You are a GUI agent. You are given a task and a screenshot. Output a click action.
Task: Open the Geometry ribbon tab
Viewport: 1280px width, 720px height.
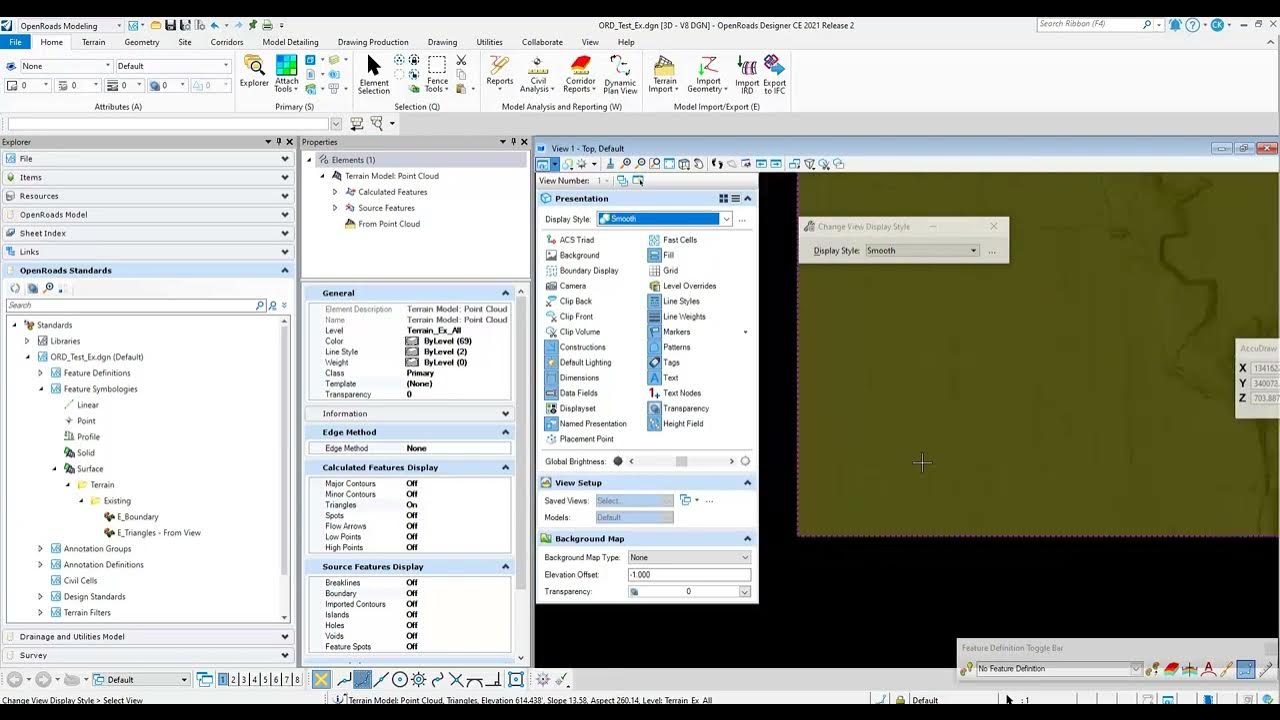pos(142,42)
